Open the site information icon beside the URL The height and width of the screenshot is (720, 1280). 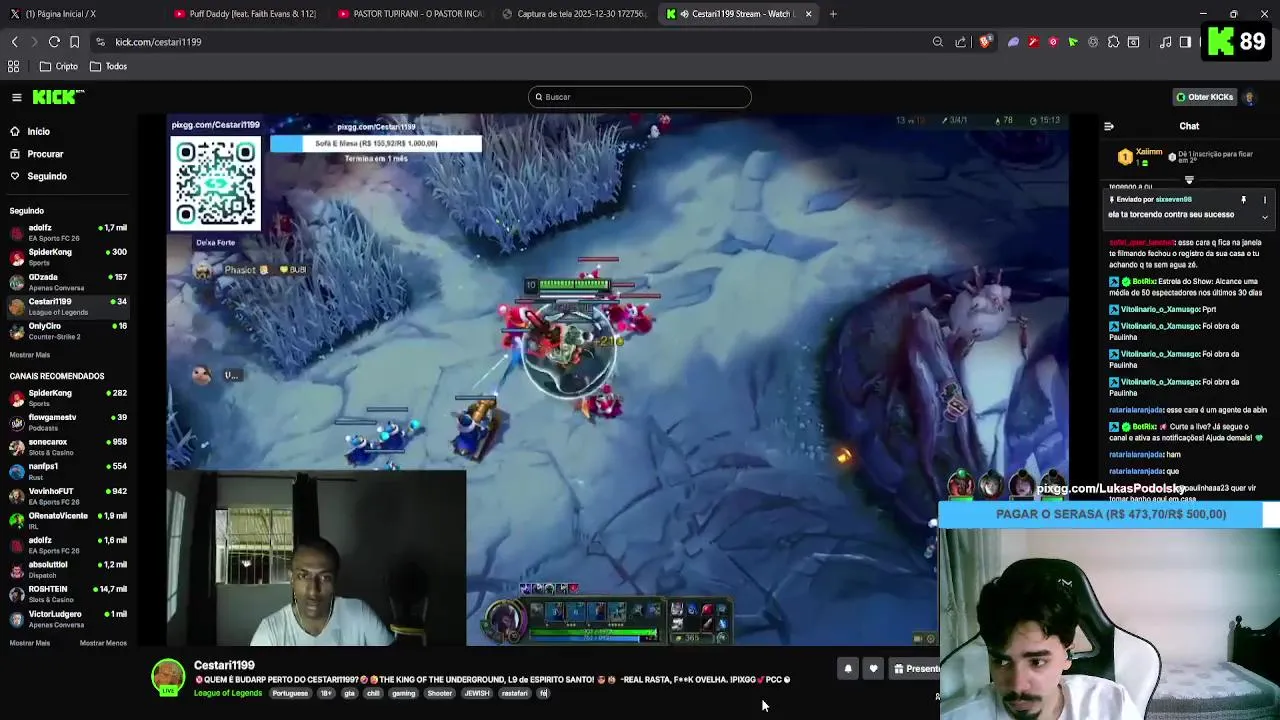coord(100,42)
